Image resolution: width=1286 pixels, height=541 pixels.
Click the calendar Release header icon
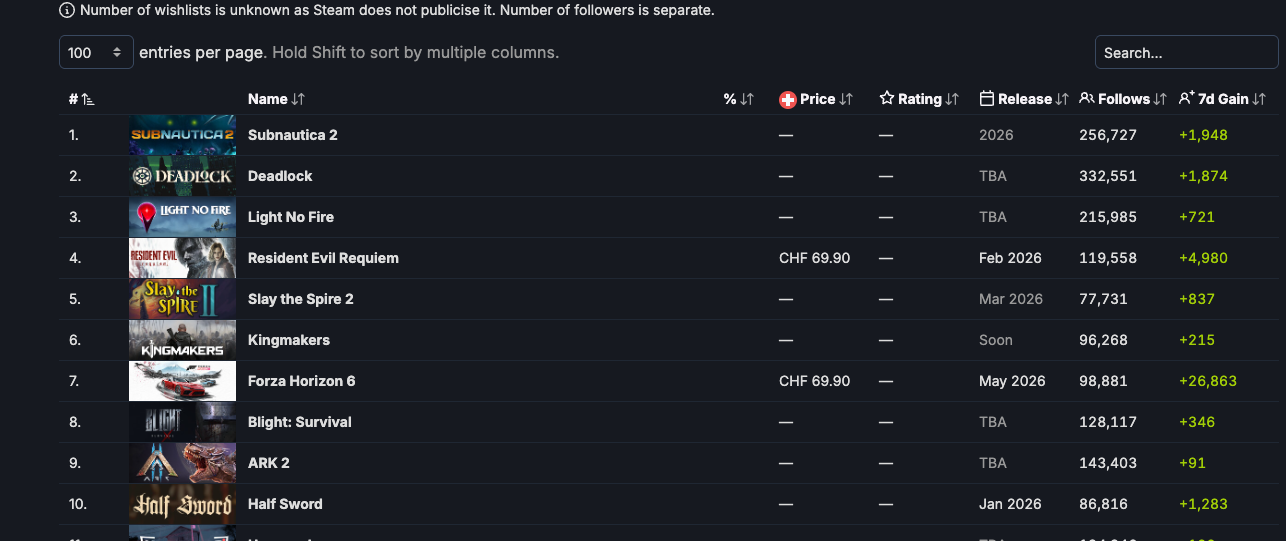click(x=987, y=99)
